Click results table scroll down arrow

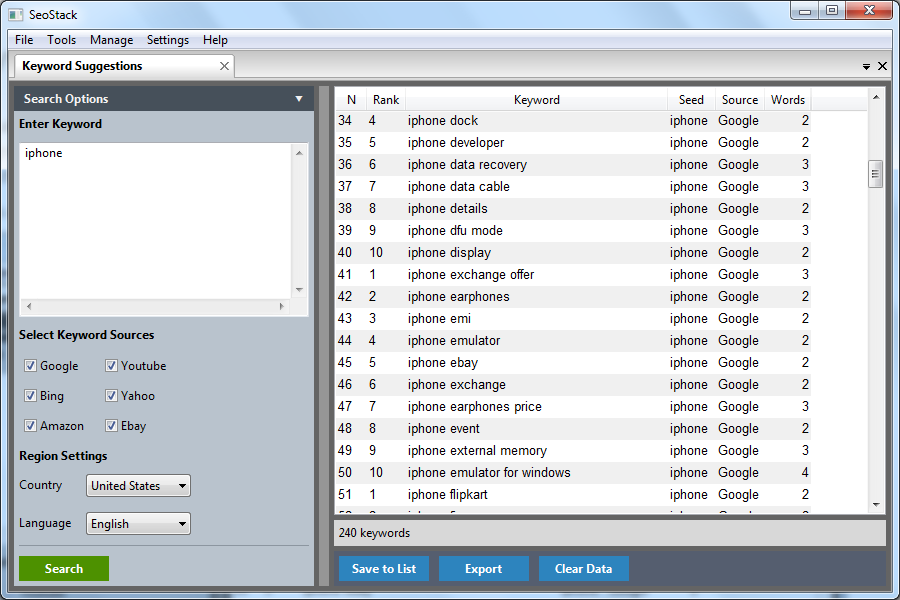[x=876, y=505]
